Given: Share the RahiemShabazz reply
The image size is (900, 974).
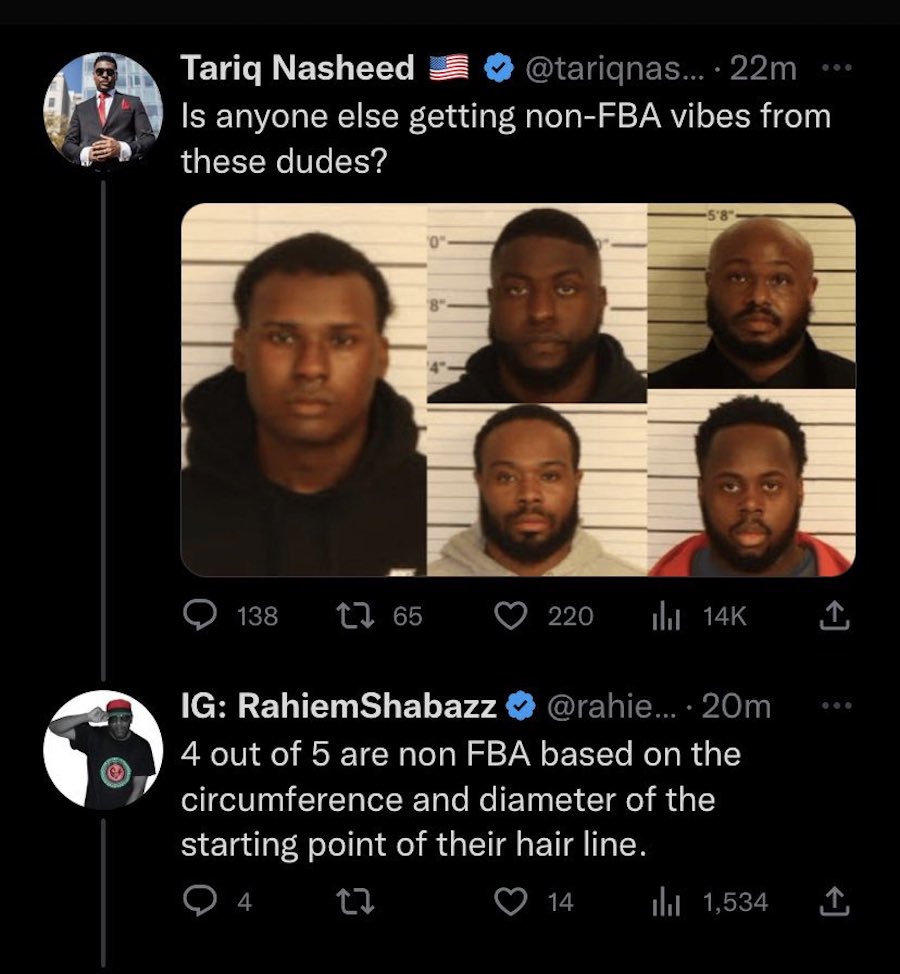Looking at the screenshot, I should [x=835, y=902].
